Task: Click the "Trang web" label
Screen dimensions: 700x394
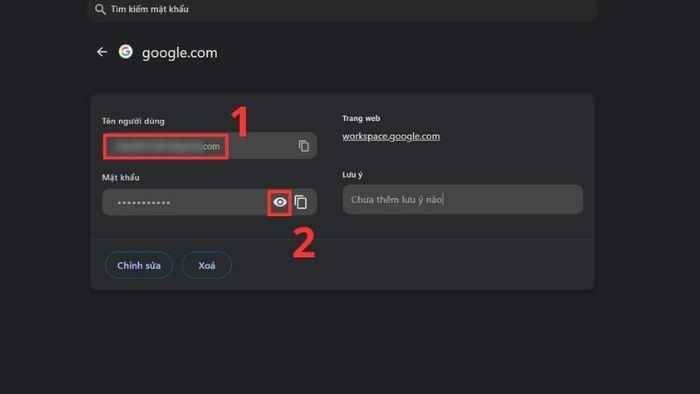Action: (x=361, y=118)
